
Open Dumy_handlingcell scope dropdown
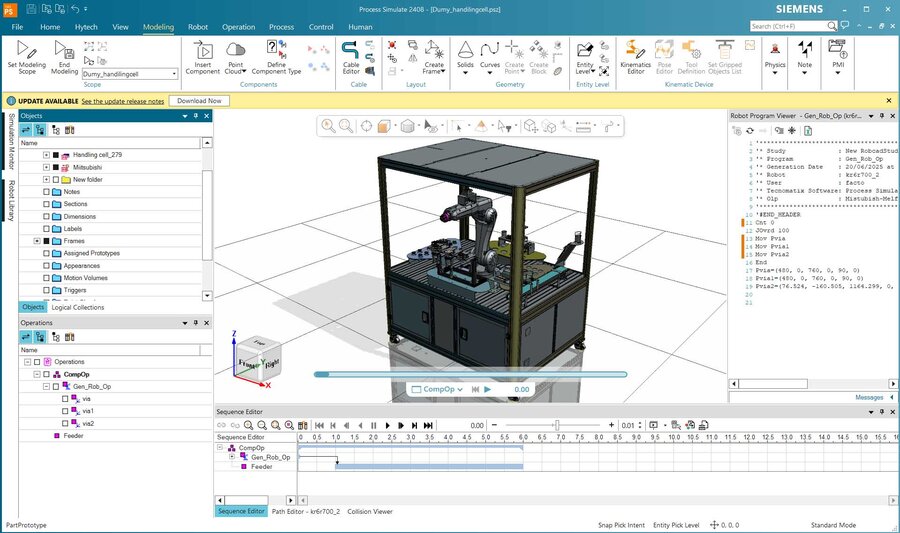pyautogui.click(x=174, y=74)
